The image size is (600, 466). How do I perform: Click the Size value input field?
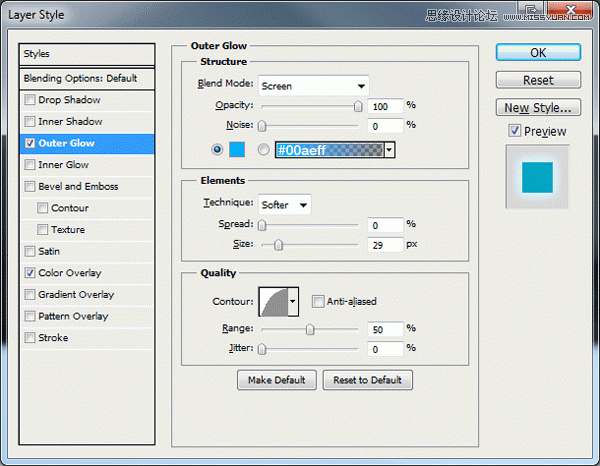point(384,244)
